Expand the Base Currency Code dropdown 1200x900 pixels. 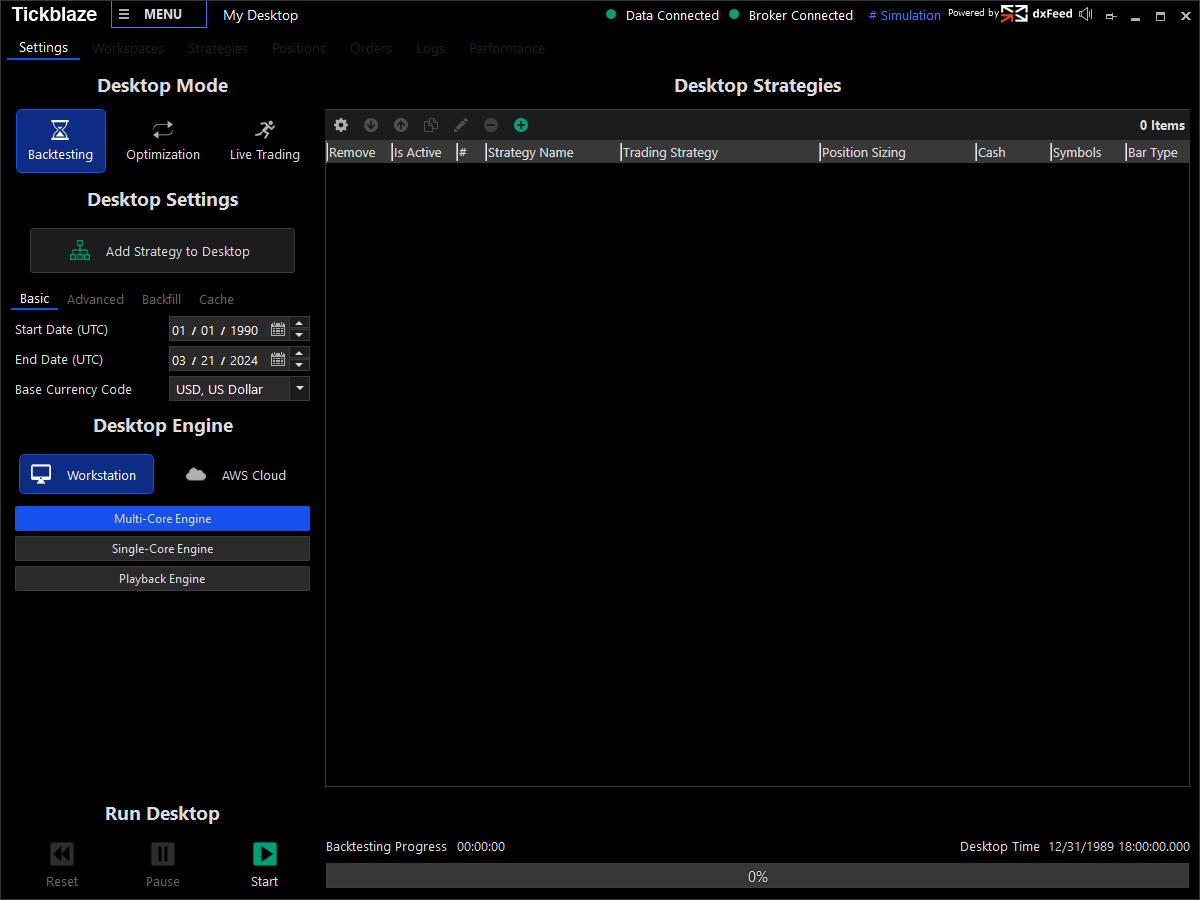tap(299, 389)
